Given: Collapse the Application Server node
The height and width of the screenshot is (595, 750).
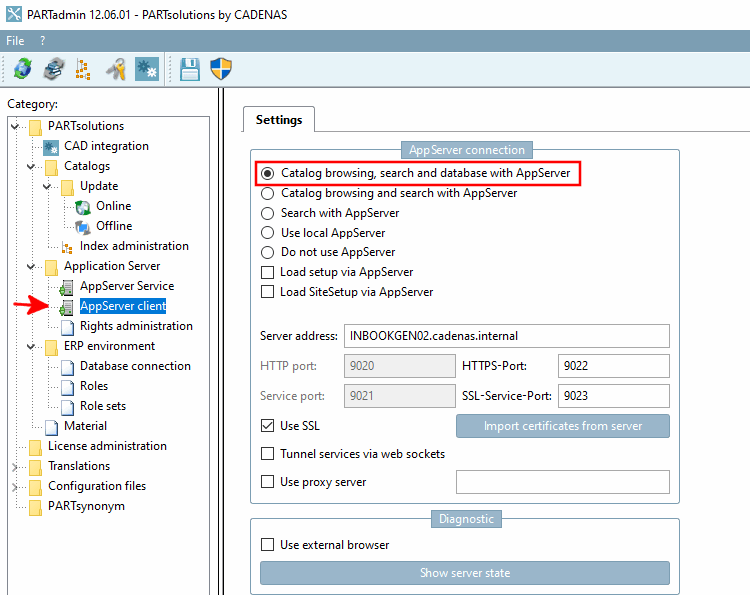Looking at the screenshot, I should coord(31,266).
